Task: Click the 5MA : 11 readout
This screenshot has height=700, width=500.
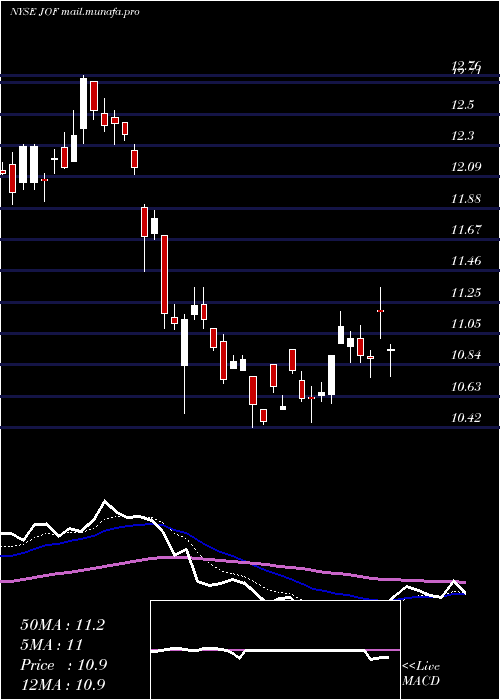Action: [52, 645]
